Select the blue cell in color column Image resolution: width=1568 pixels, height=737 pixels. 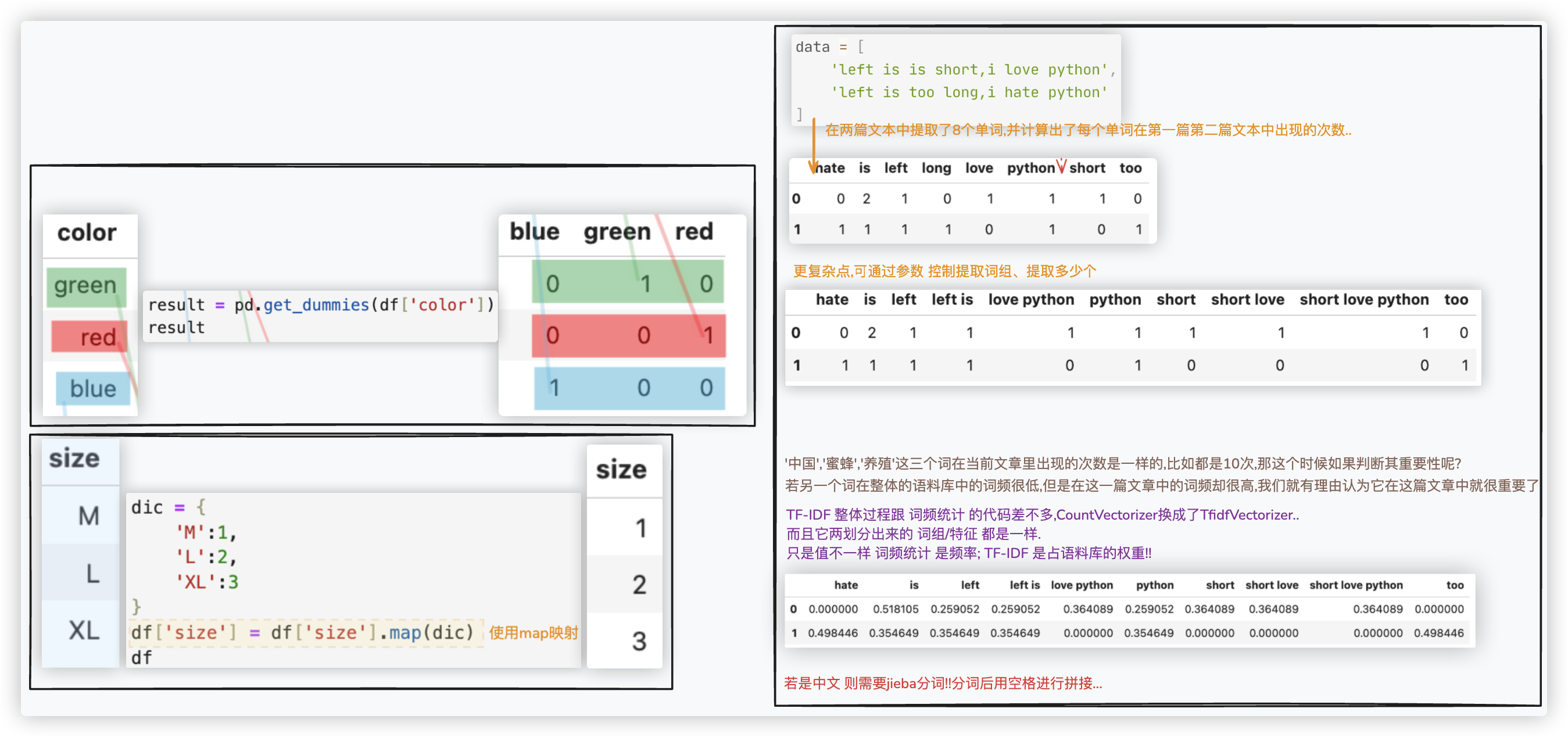[x=92, y=388]
